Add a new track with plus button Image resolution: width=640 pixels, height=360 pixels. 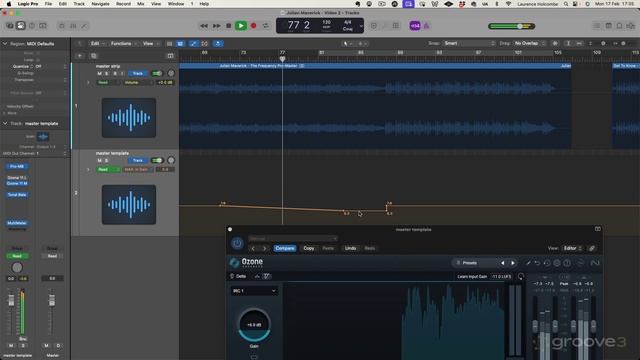coord(80,56)
